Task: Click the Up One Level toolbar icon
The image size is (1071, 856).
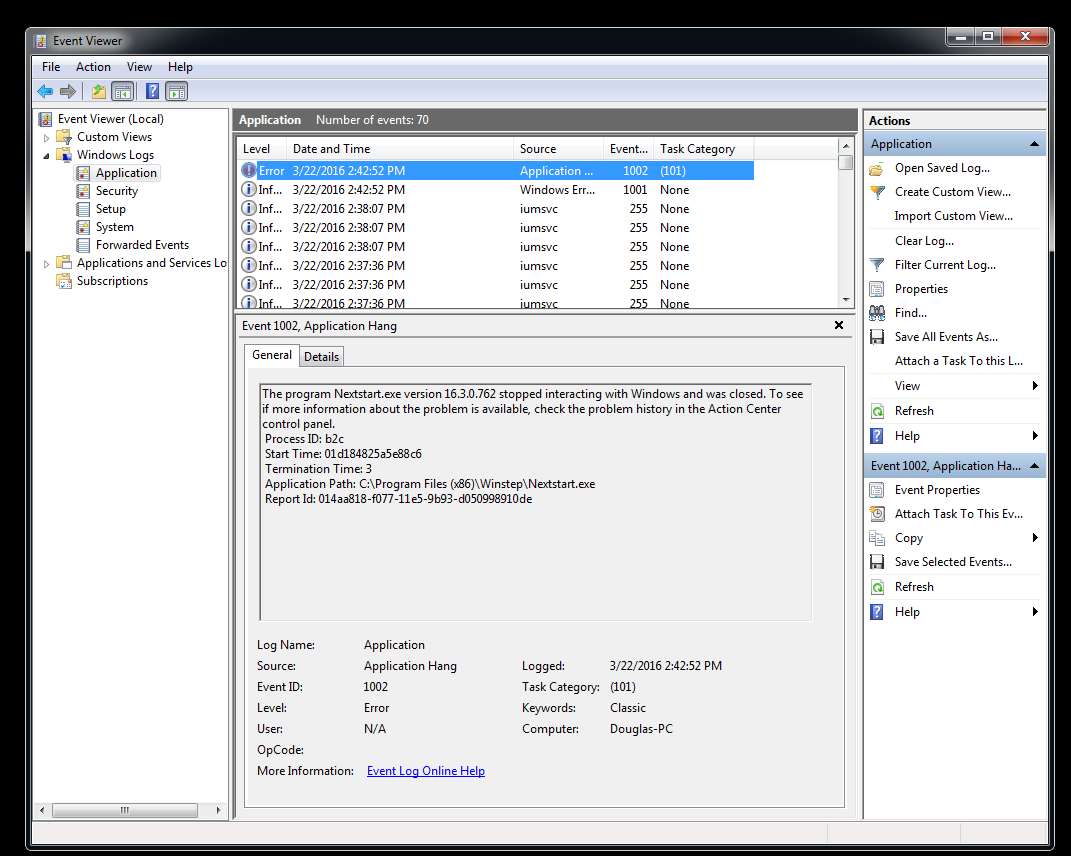Action: click(98, 92)
